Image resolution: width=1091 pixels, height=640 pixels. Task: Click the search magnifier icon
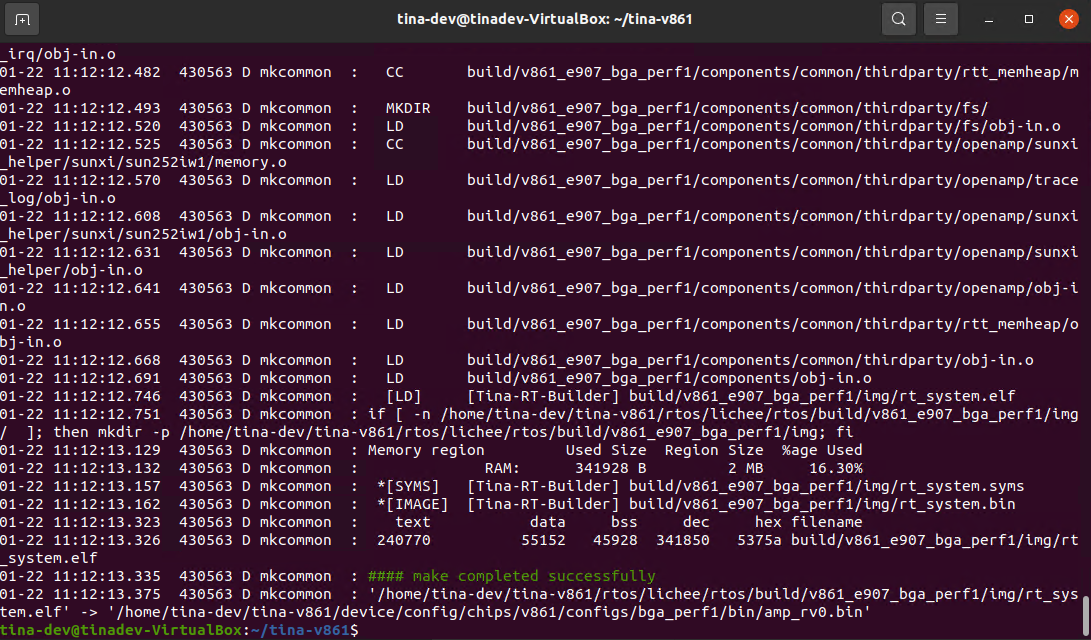(898, 19)
